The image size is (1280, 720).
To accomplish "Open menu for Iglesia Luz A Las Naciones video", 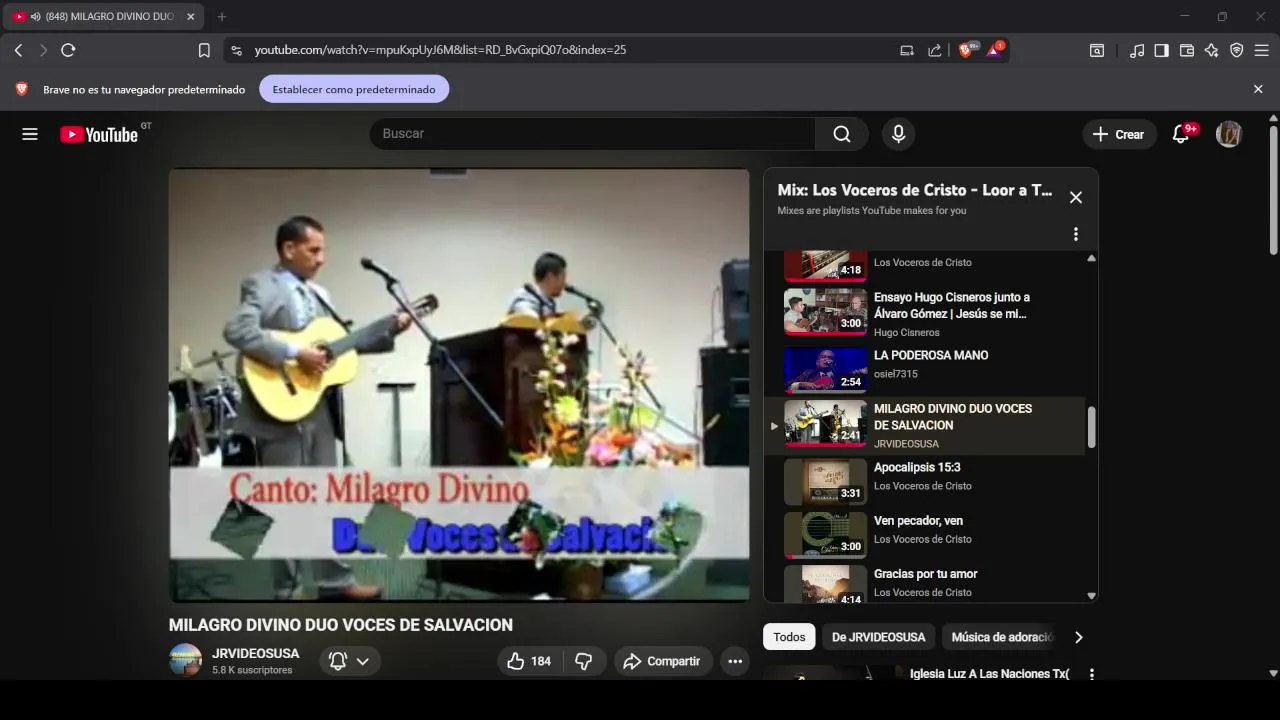I will click(x=1092, y=675).
